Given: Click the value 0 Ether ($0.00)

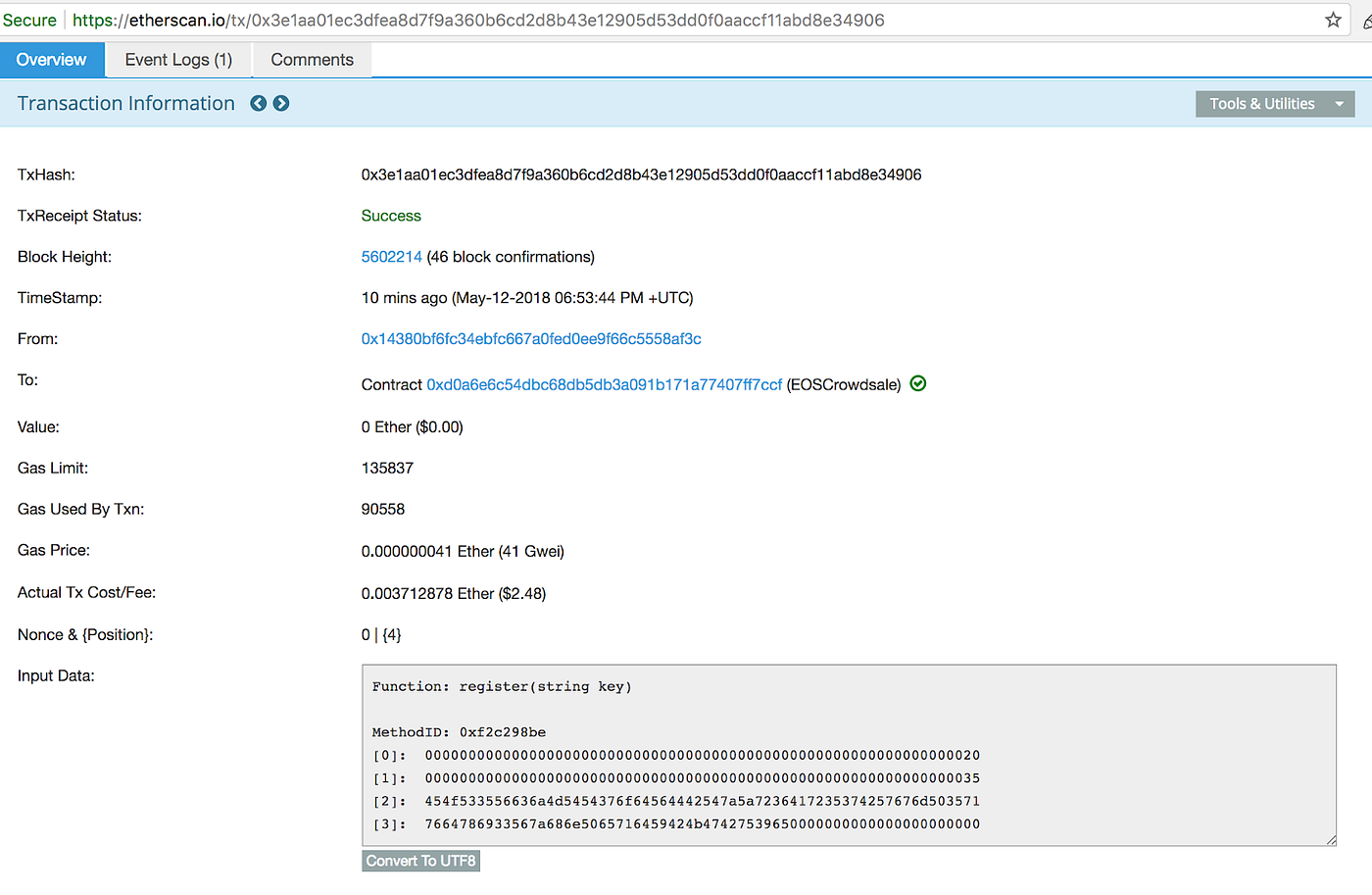Looking at the screenshot, I should pos(413,427).
